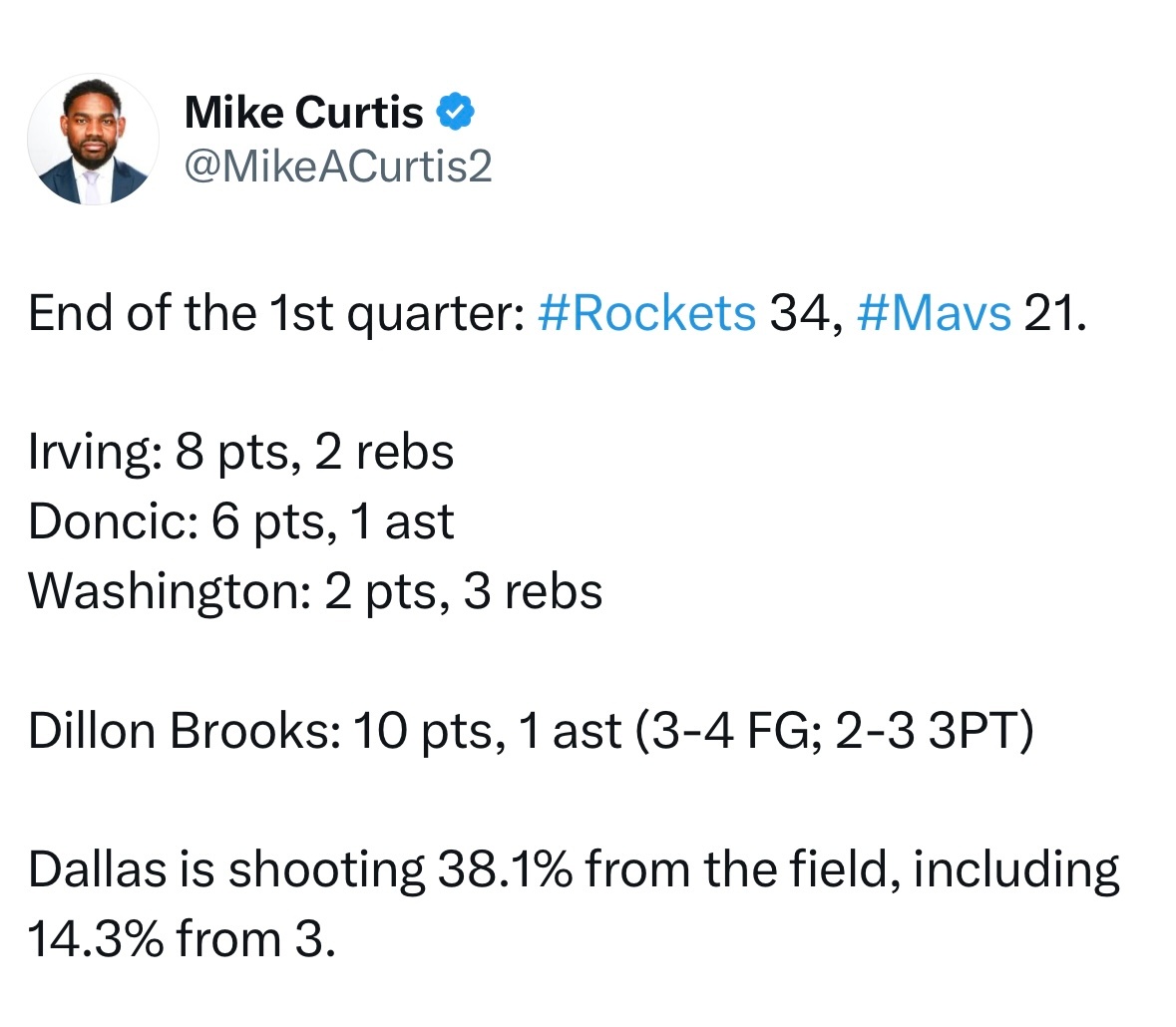The width and height of the screenshot is (1176, 1027).
Task: Click the "(3-4 FG; 2-3 3PT)" shooting text
Action: 835,731
